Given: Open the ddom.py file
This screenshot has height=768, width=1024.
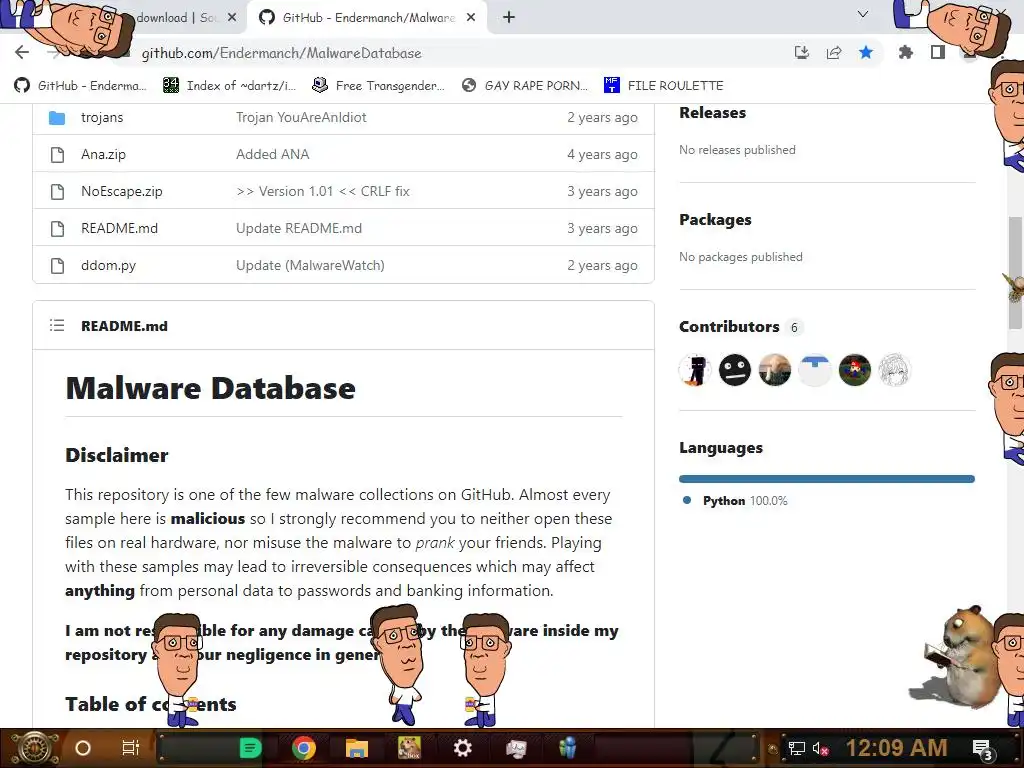Looking at the screenshot, I should [108, 266].
